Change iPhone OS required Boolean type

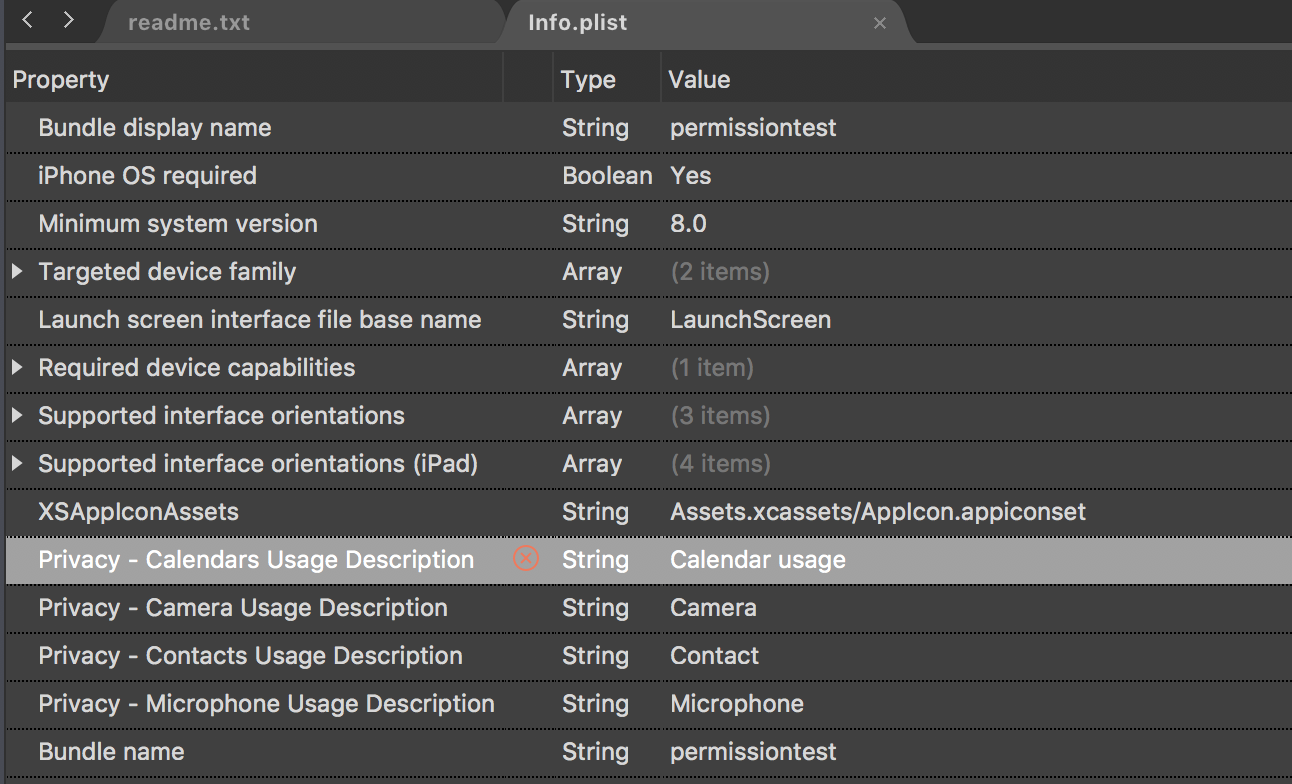[x=607, y=176]
